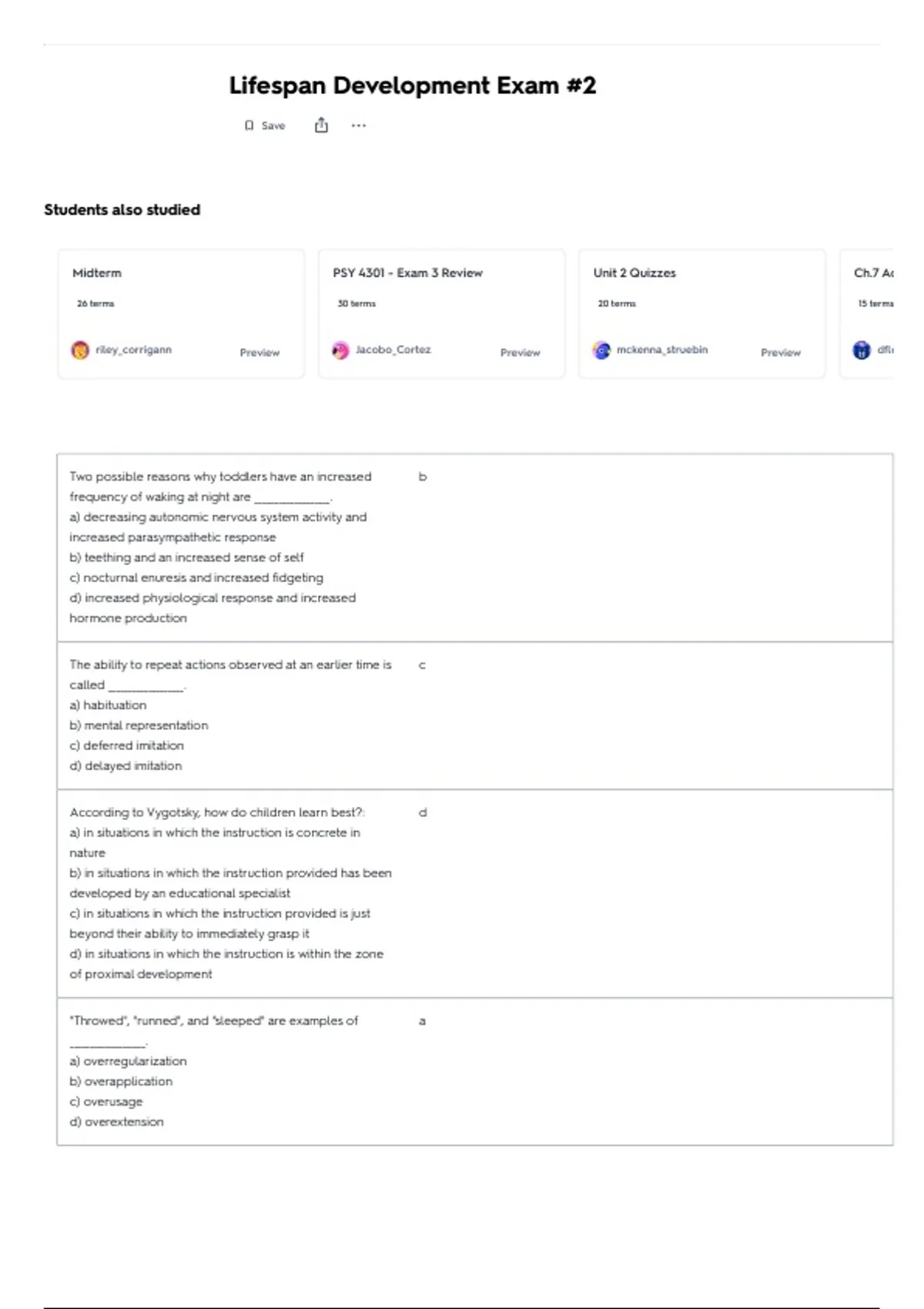Screen dimensions: 924x1309
Task: Open the Midterm study set title
Action: (x=97, y=273)
